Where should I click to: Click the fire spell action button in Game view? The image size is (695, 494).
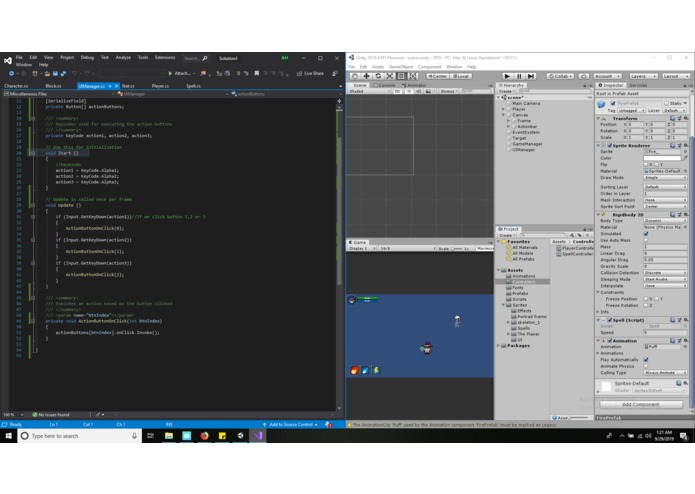tap(354, 370)
